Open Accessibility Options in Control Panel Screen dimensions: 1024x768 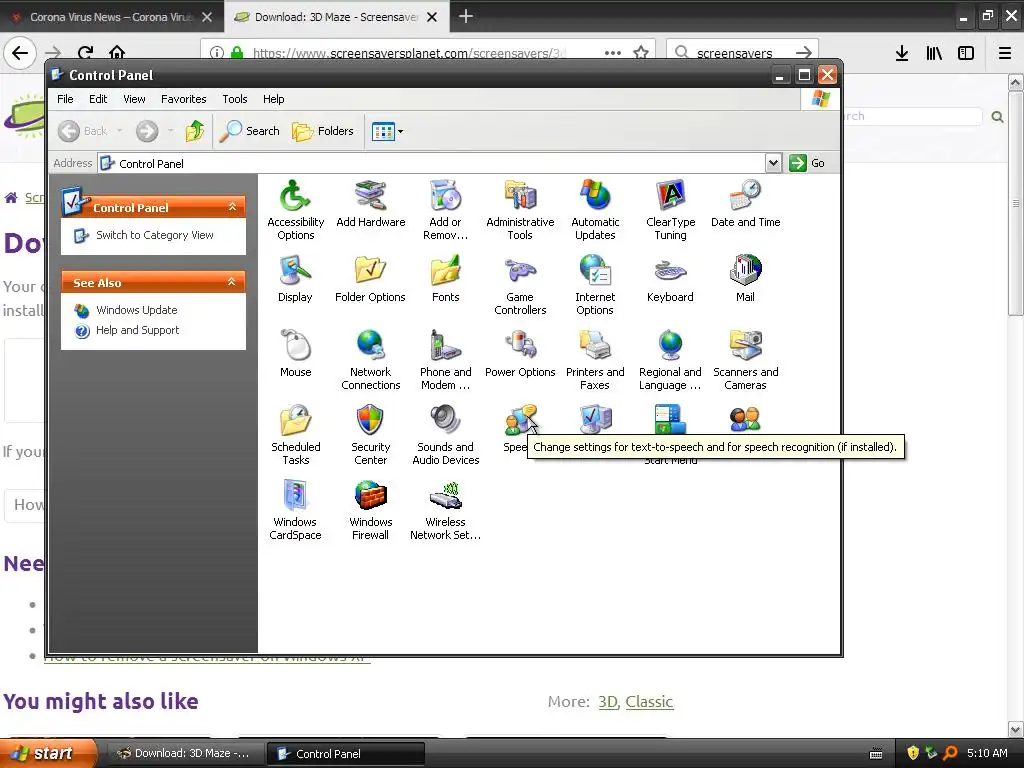pos(295,209)
